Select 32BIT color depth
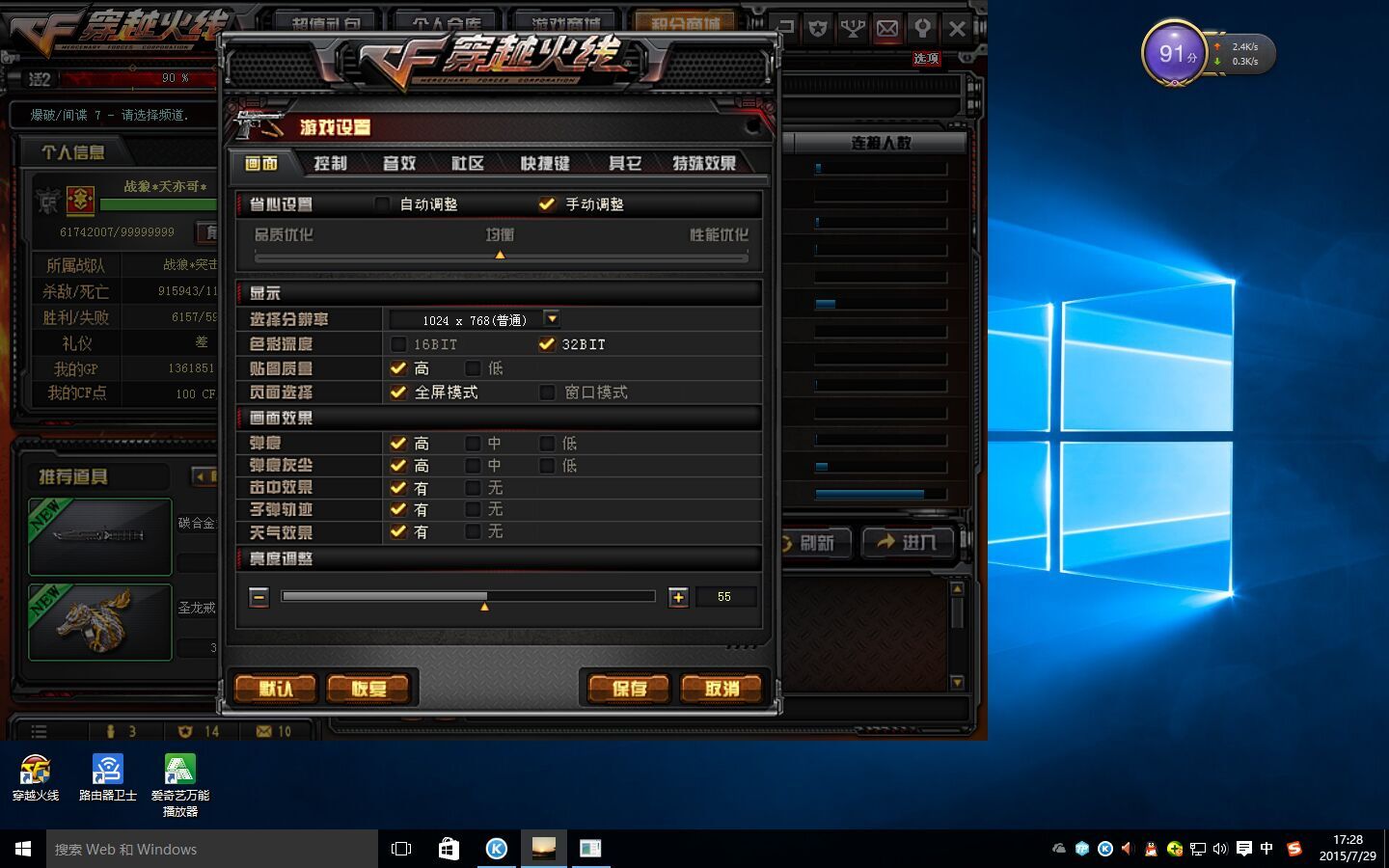This screenshot has width=1389, height=868. click(x=547, y=344)
